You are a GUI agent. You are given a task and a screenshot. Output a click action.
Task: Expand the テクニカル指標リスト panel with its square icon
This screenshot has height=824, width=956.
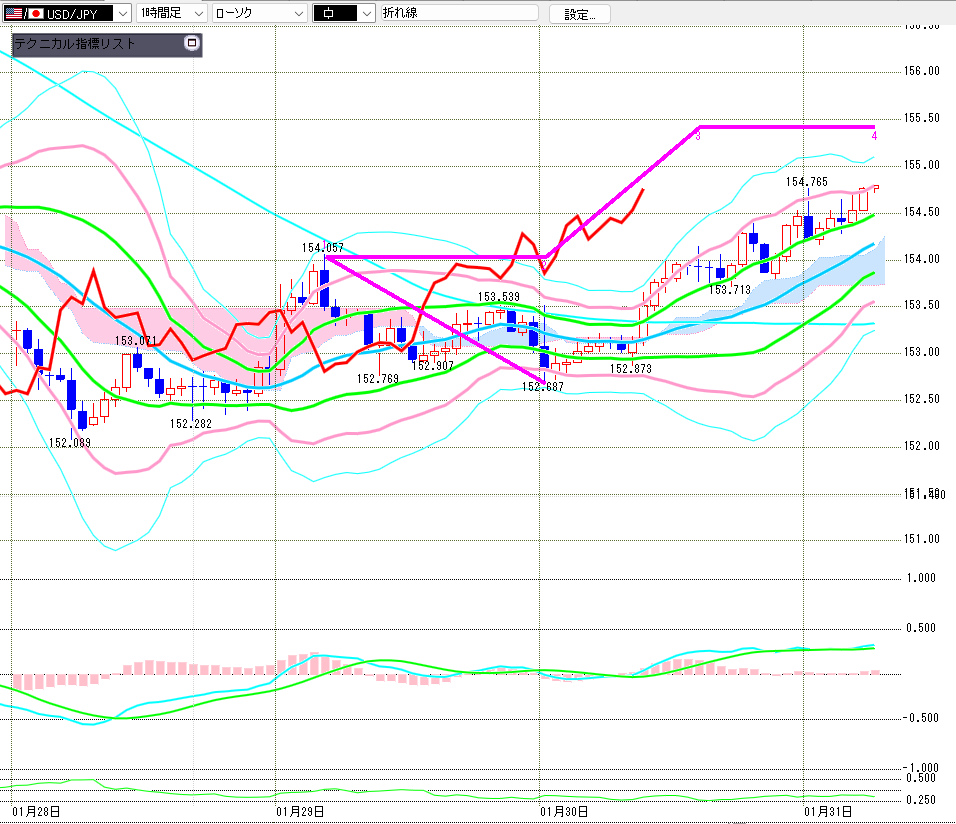tap(191, 44)
